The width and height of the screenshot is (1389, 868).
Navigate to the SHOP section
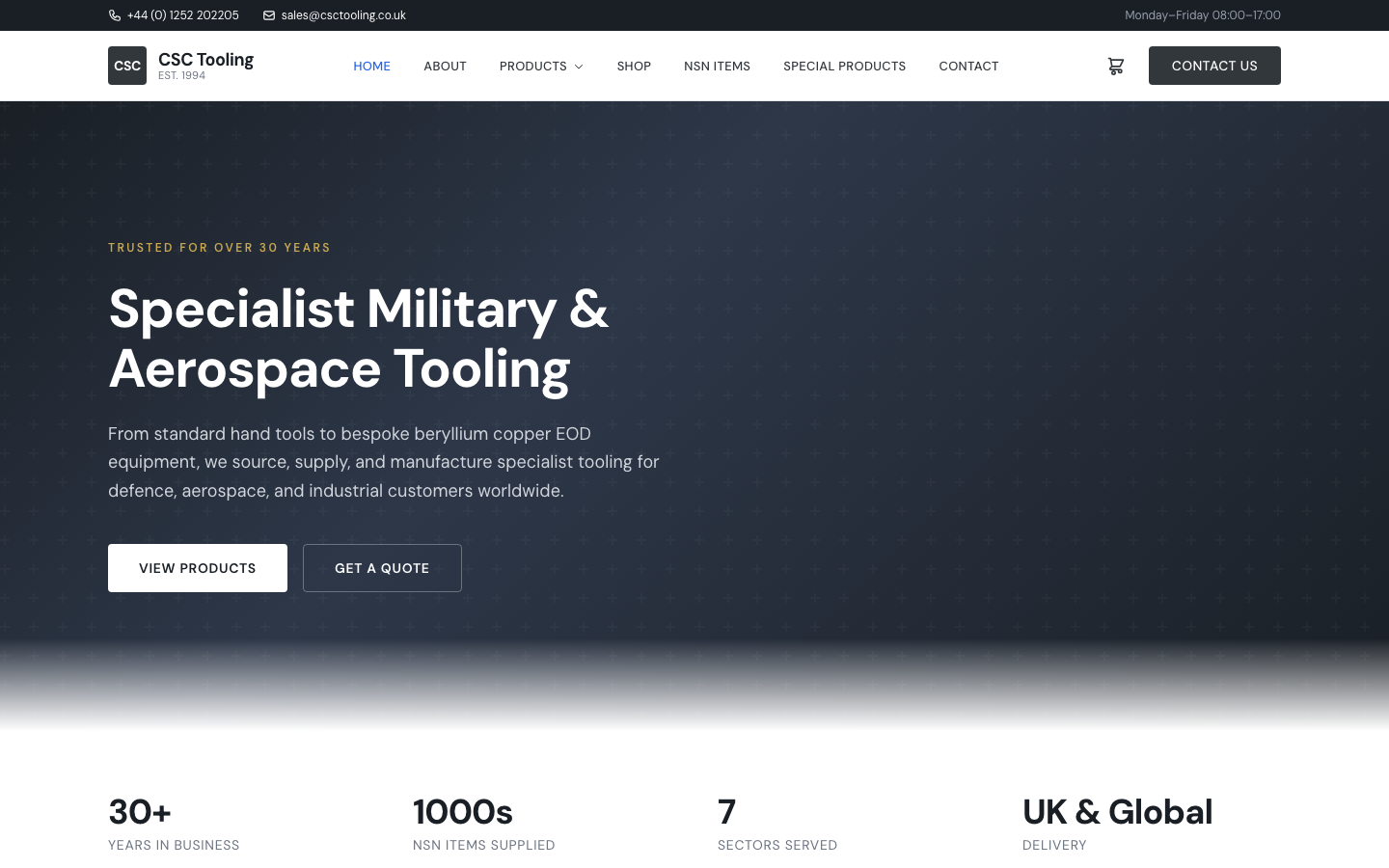pyautogui.click(x=634, y=66)
